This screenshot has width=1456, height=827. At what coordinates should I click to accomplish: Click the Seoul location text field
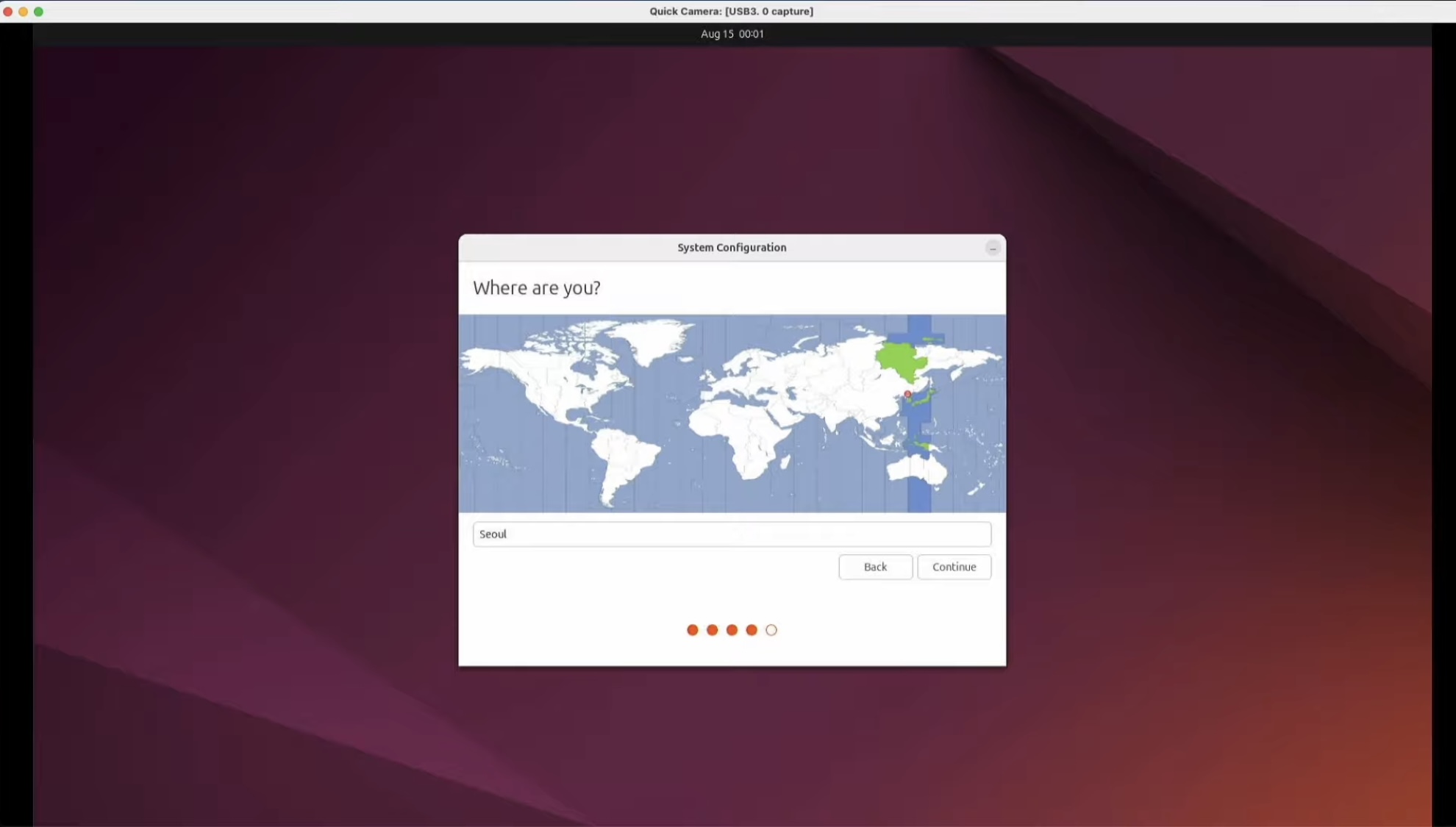click(x=731, y=534)
